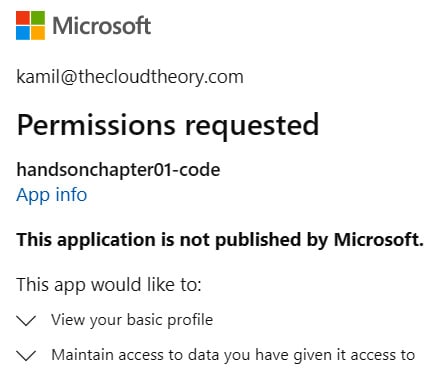Select the Maintain access to data permission text
The width and height of the screenshot is (439, 370).
point(233,355)
